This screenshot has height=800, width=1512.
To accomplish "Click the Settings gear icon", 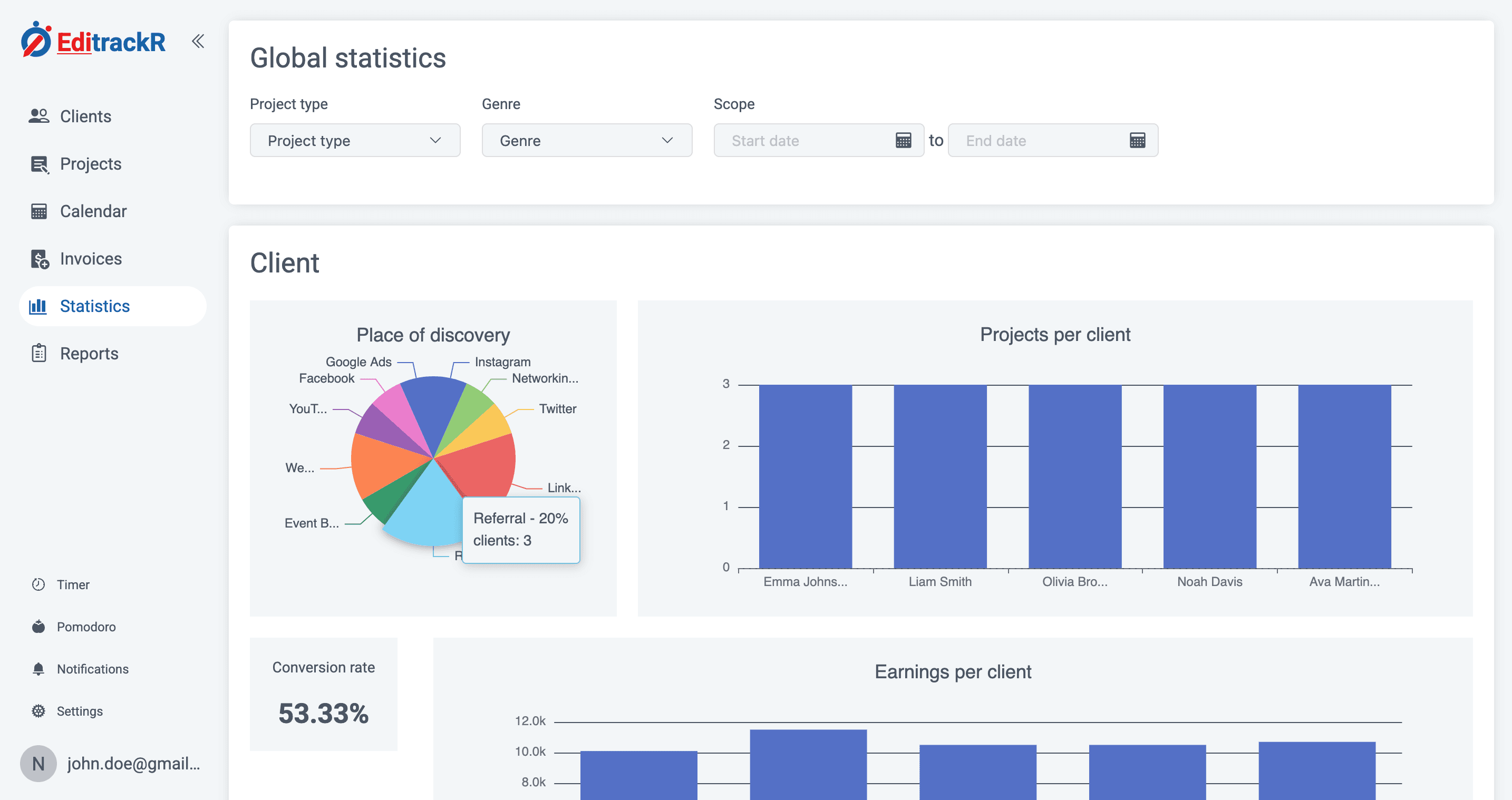I will (x=38, y=711).
